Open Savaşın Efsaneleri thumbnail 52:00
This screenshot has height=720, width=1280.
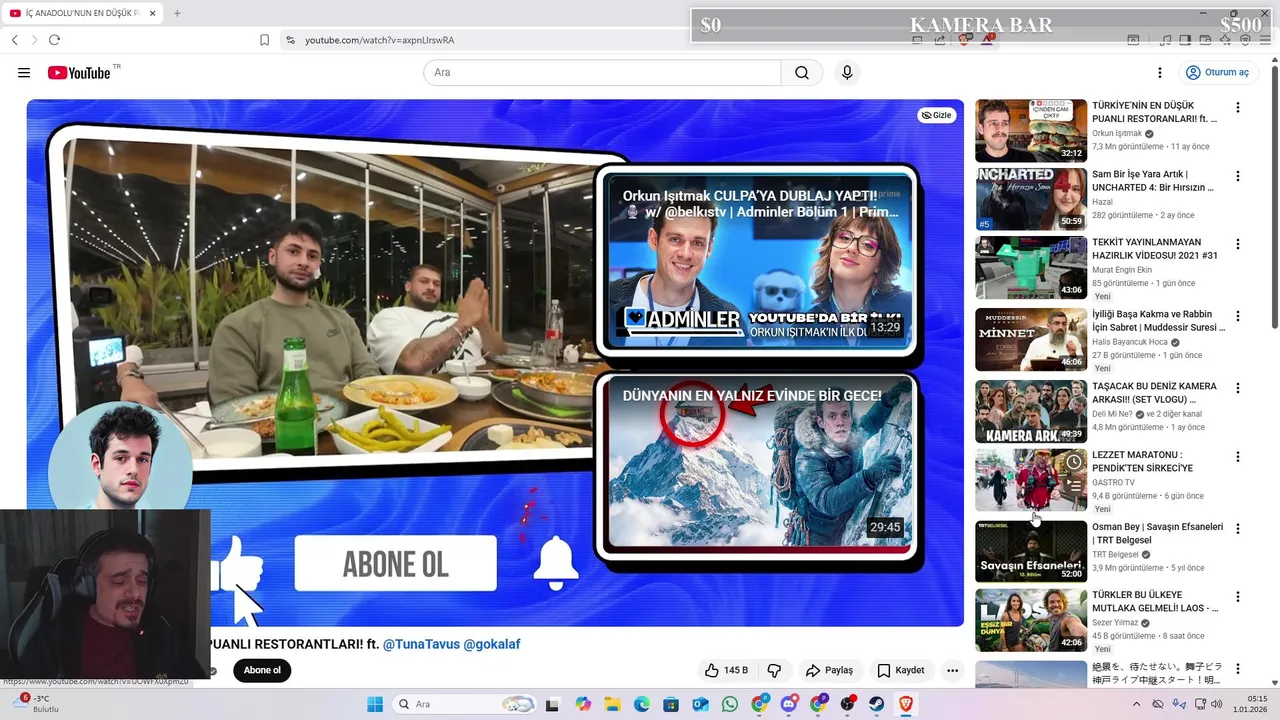(x=1031, y=551)
